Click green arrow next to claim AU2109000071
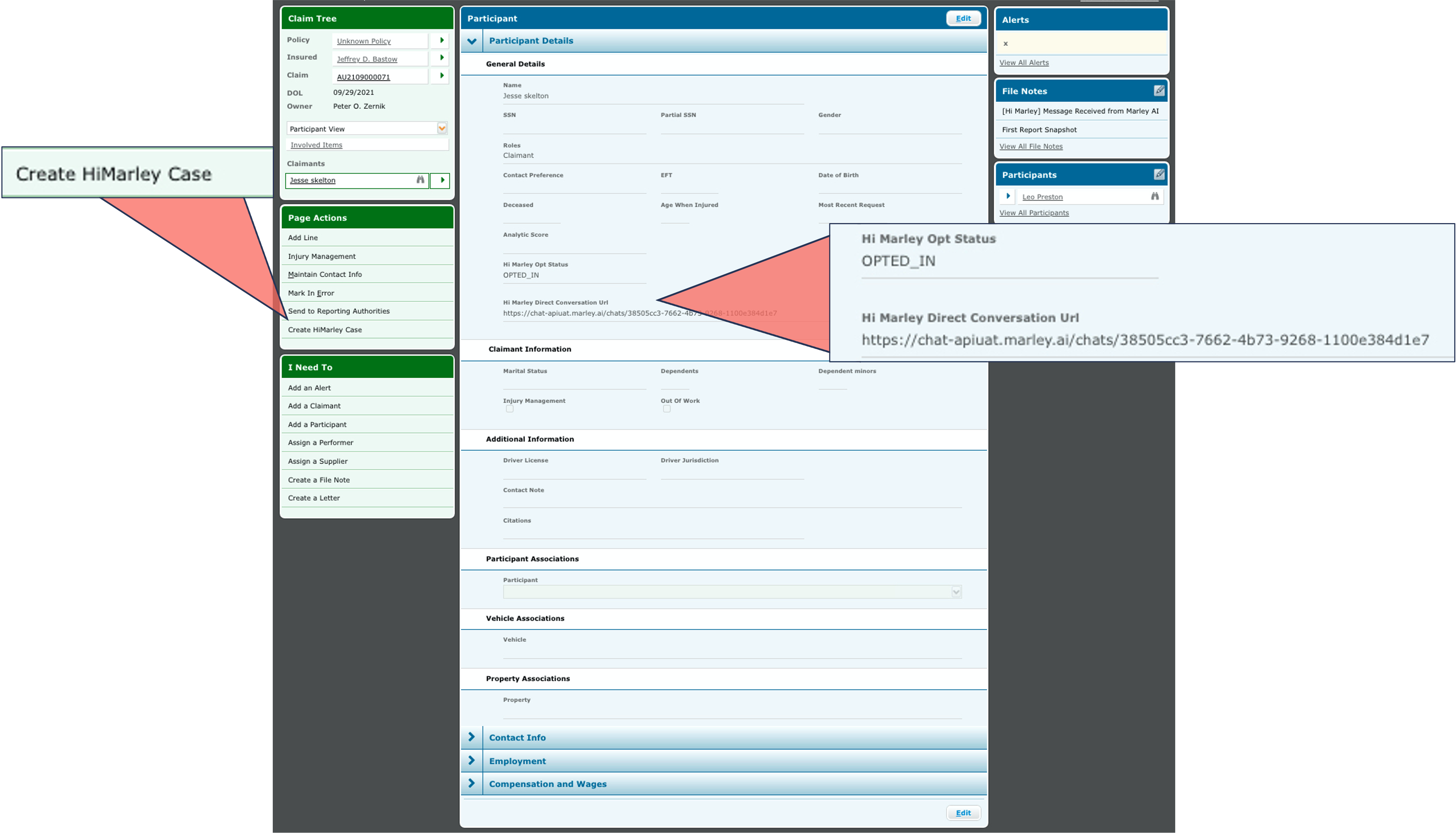Image resolution: width=1456 pixels, height=833 pixels. [441, 76]
